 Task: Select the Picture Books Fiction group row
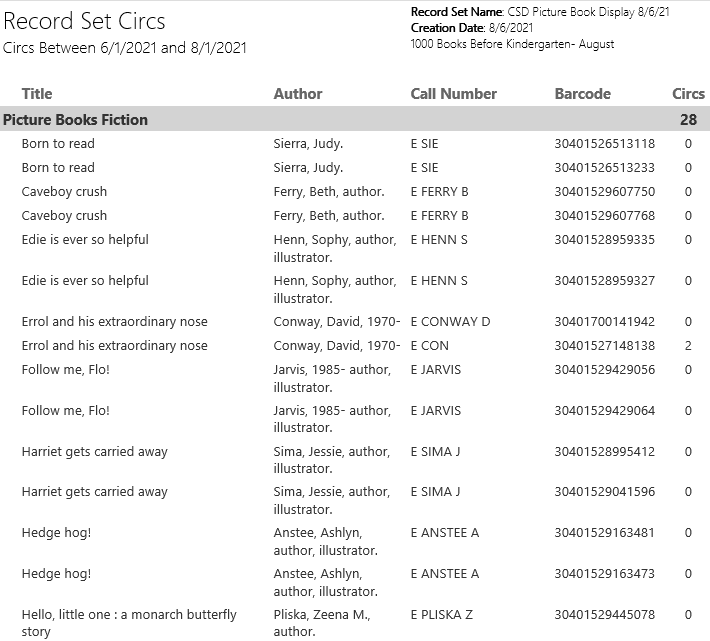[76, 120]
